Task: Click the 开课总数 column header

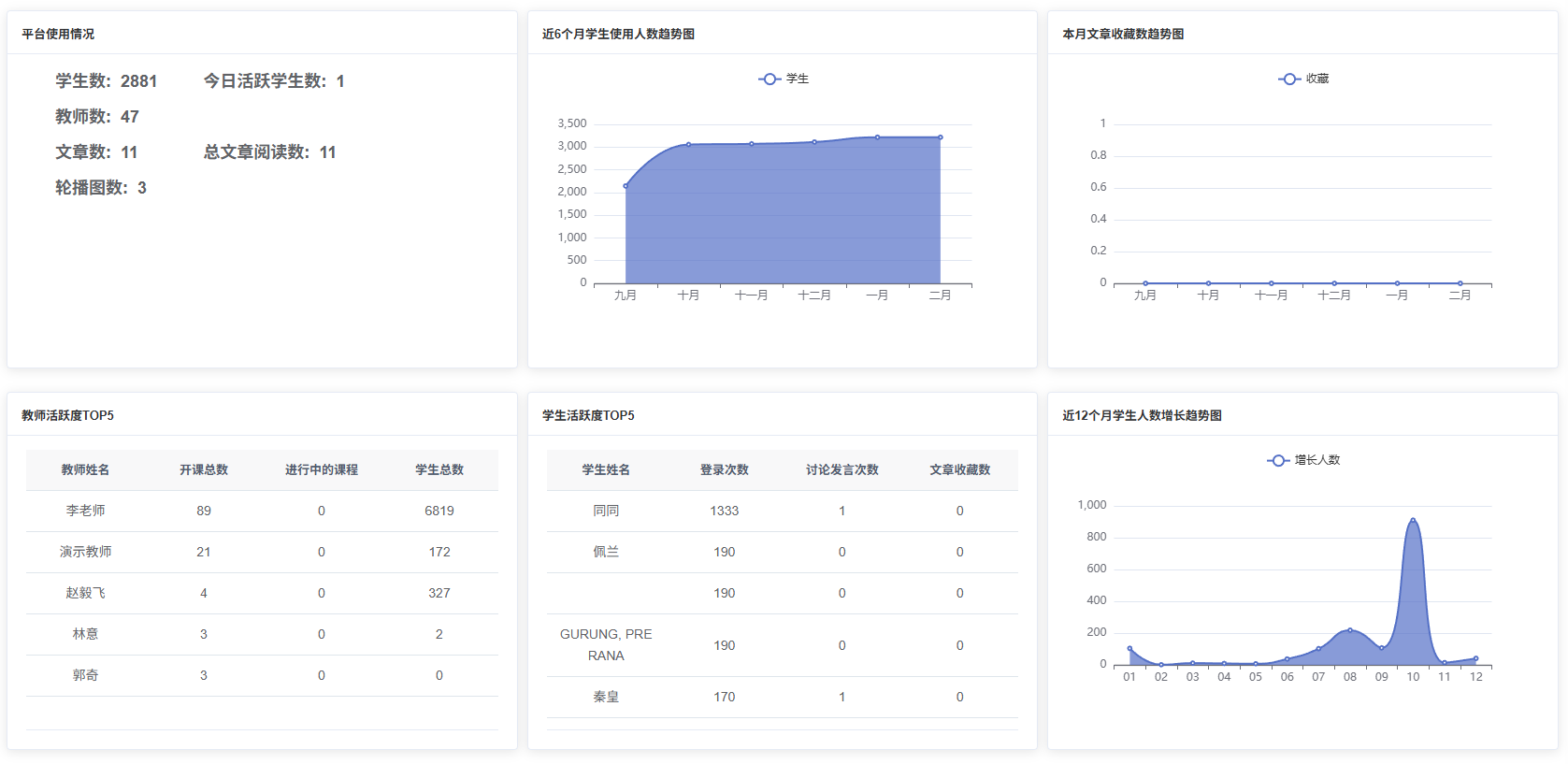Action: tap(204, 469)
